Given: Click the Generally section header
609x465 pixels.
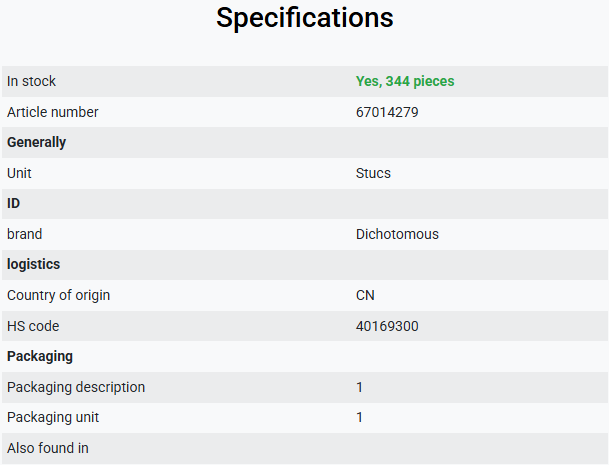Looking at the screenshot, I should pos(37,143).
